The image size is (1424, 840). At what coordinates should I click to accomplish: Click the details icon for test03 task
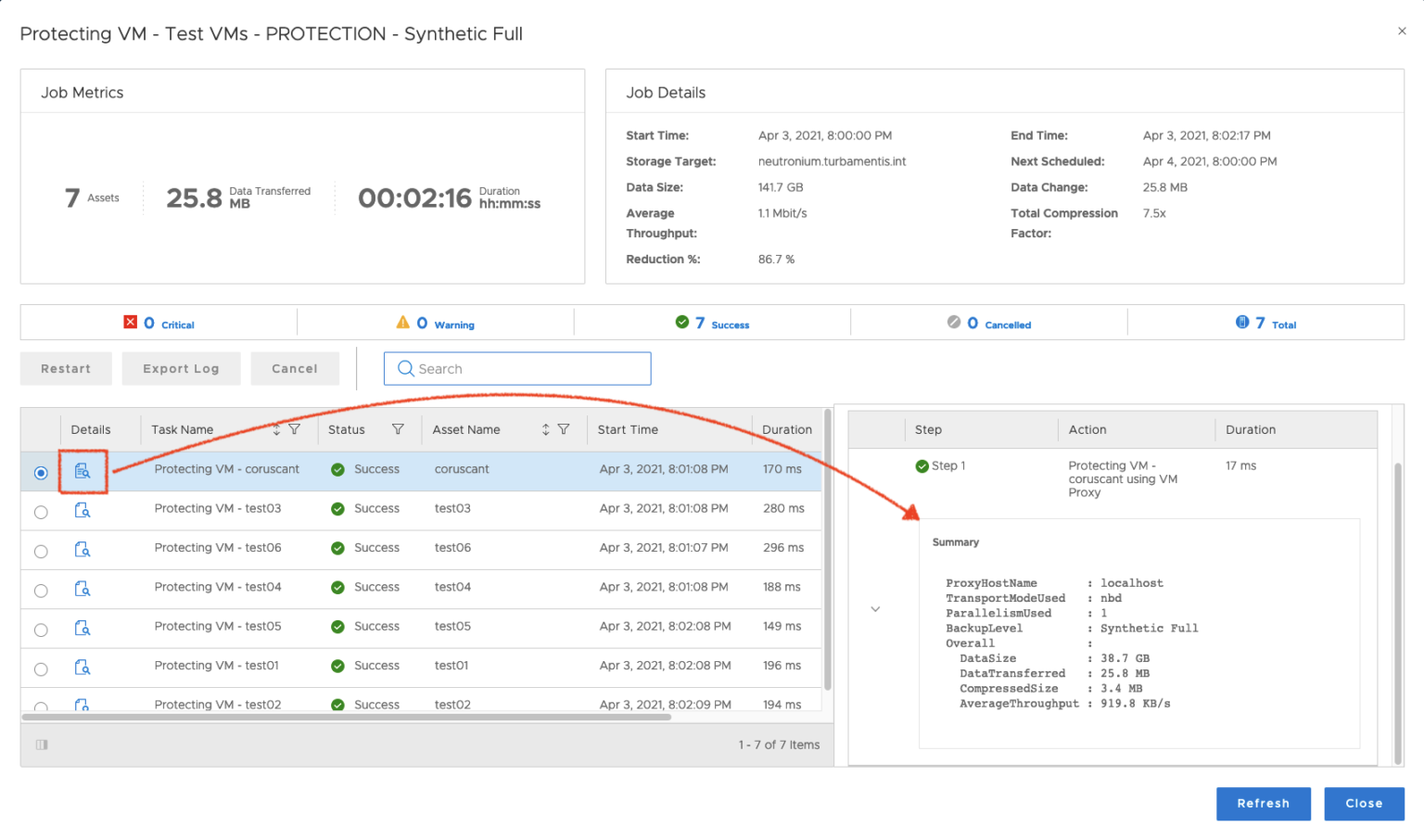[83, 510]
